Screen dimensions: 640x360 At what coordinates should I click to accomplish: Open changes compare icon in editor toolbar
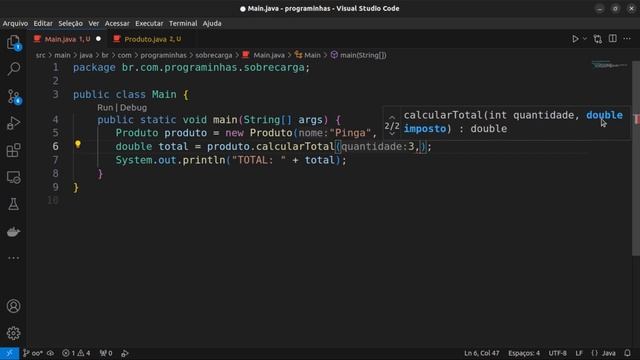pyautogui.click(x=598, y=39)
